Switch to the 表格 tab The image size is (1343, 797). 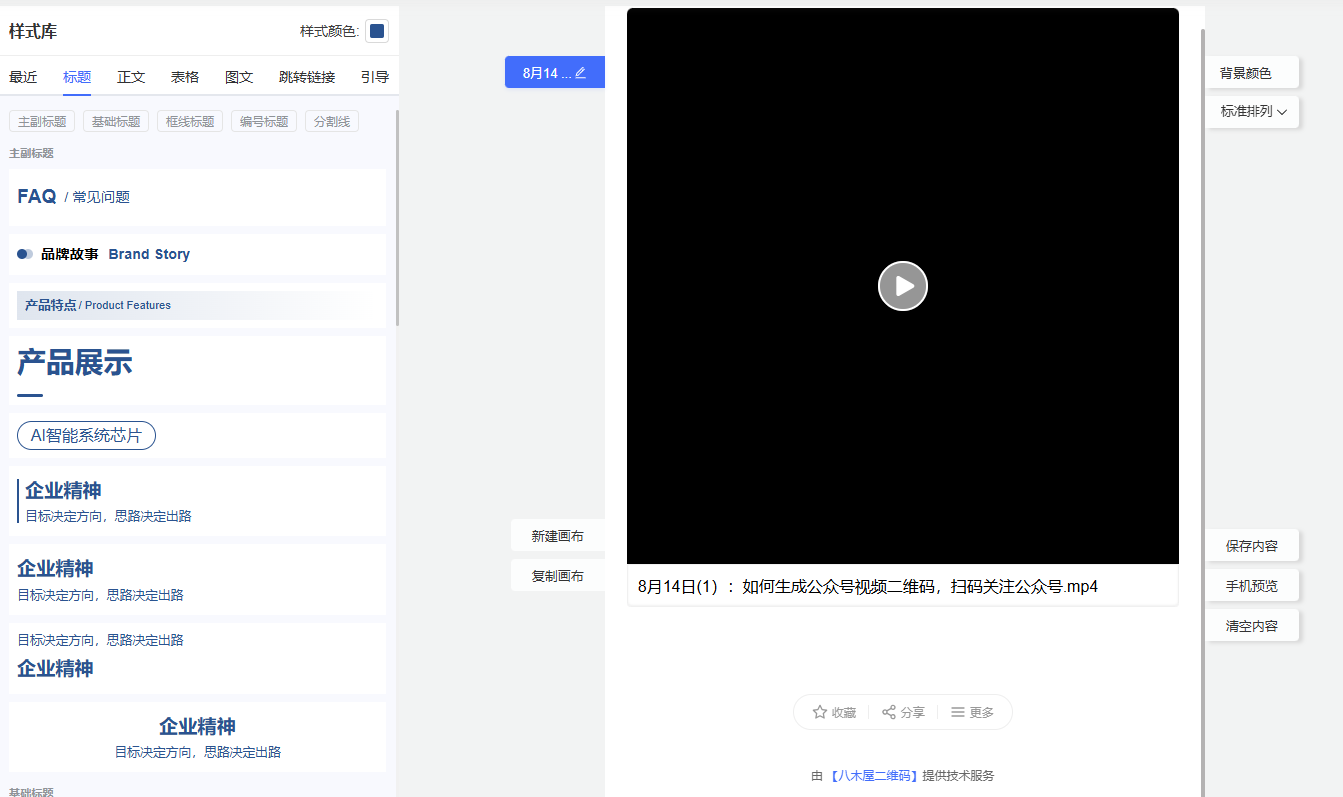click(x=185, y=77)
